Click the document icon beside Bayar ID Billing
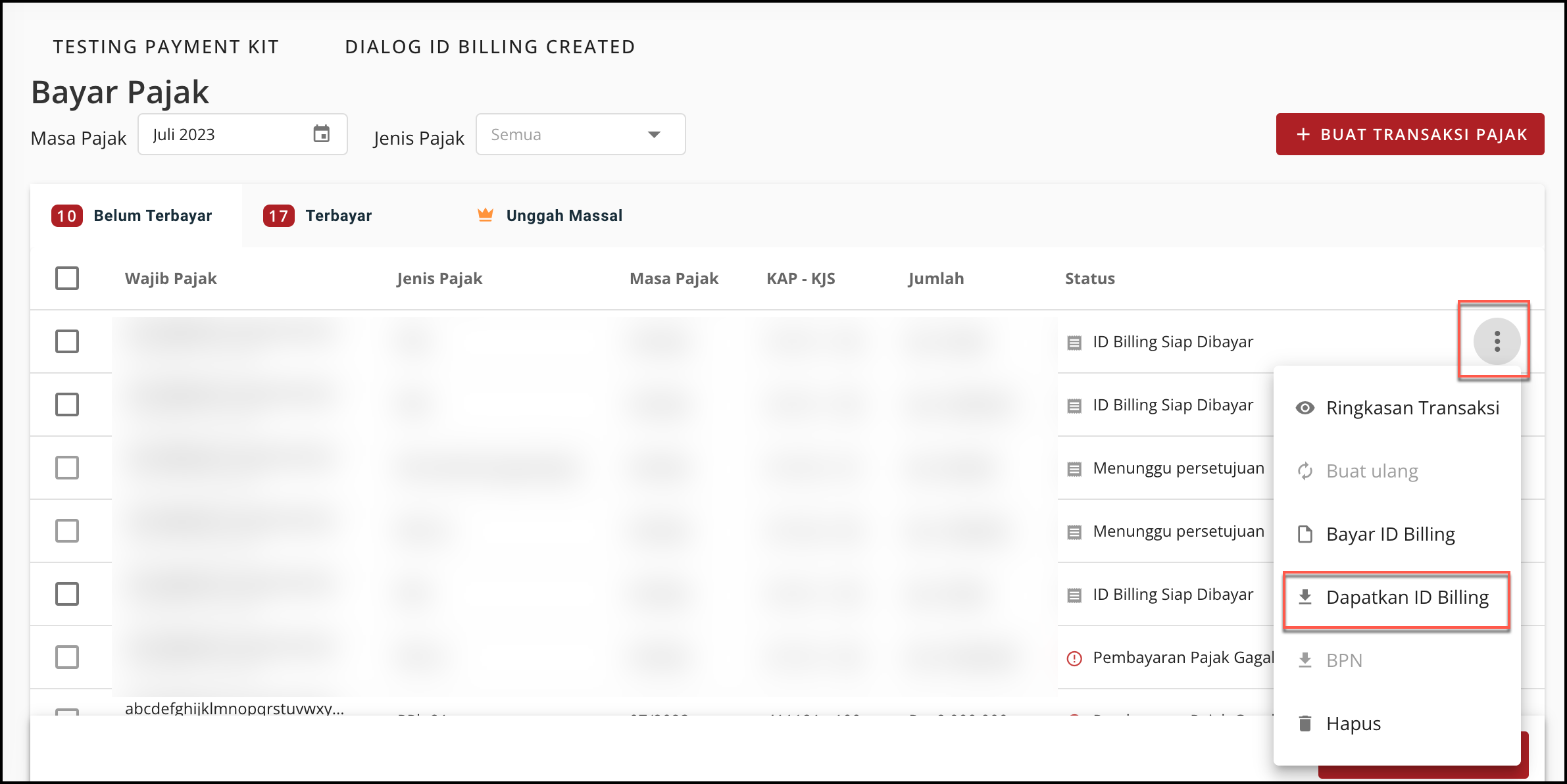This screenshot has height=784, width=1567. pyautogui.click(x=1305, y=534)
